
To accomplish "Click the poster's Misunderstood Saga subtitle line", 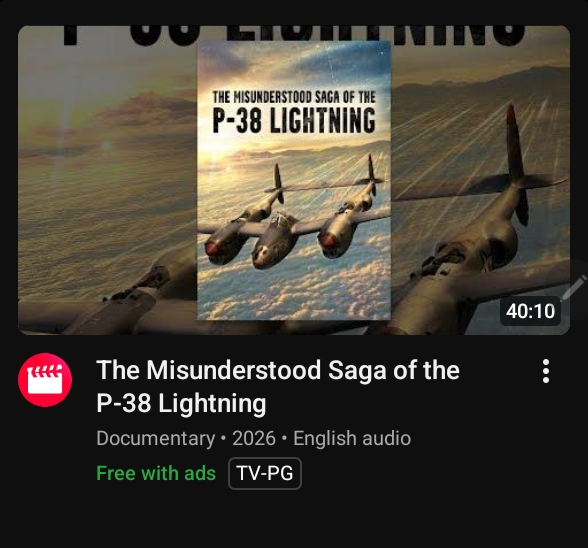I will [x=294, y=97].
